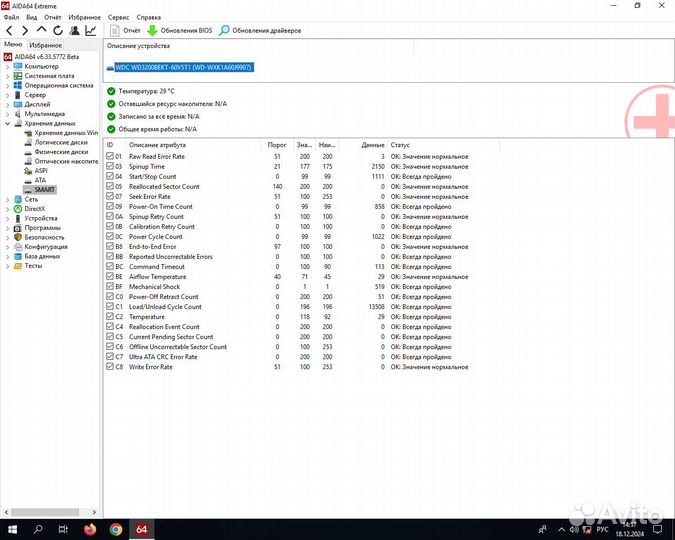Click the Back navigation arrow

click(9, 31)
